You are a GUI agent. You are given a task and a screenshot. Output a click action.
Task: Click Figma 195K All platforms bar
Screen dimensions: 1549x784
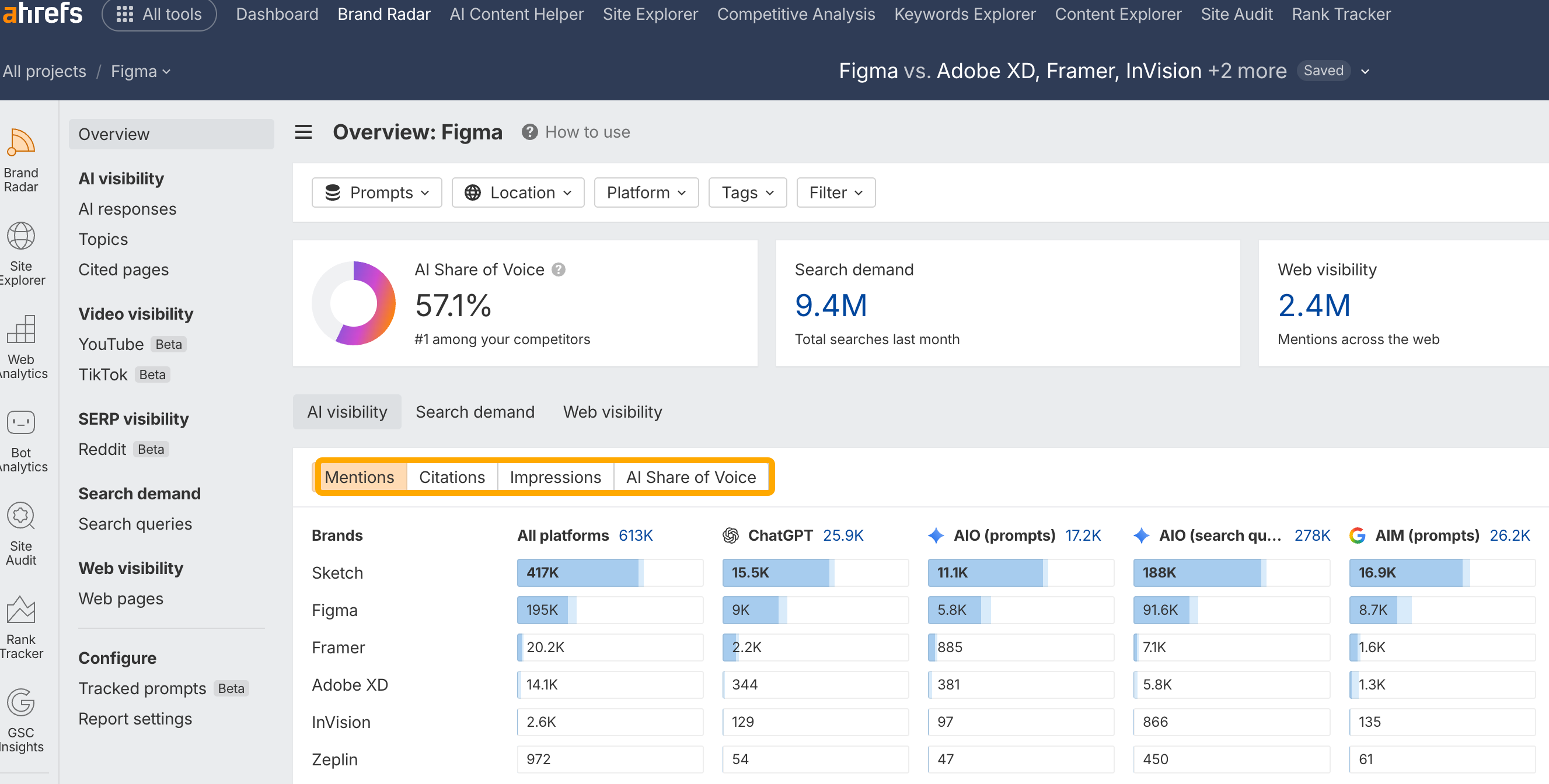point(610,610)
